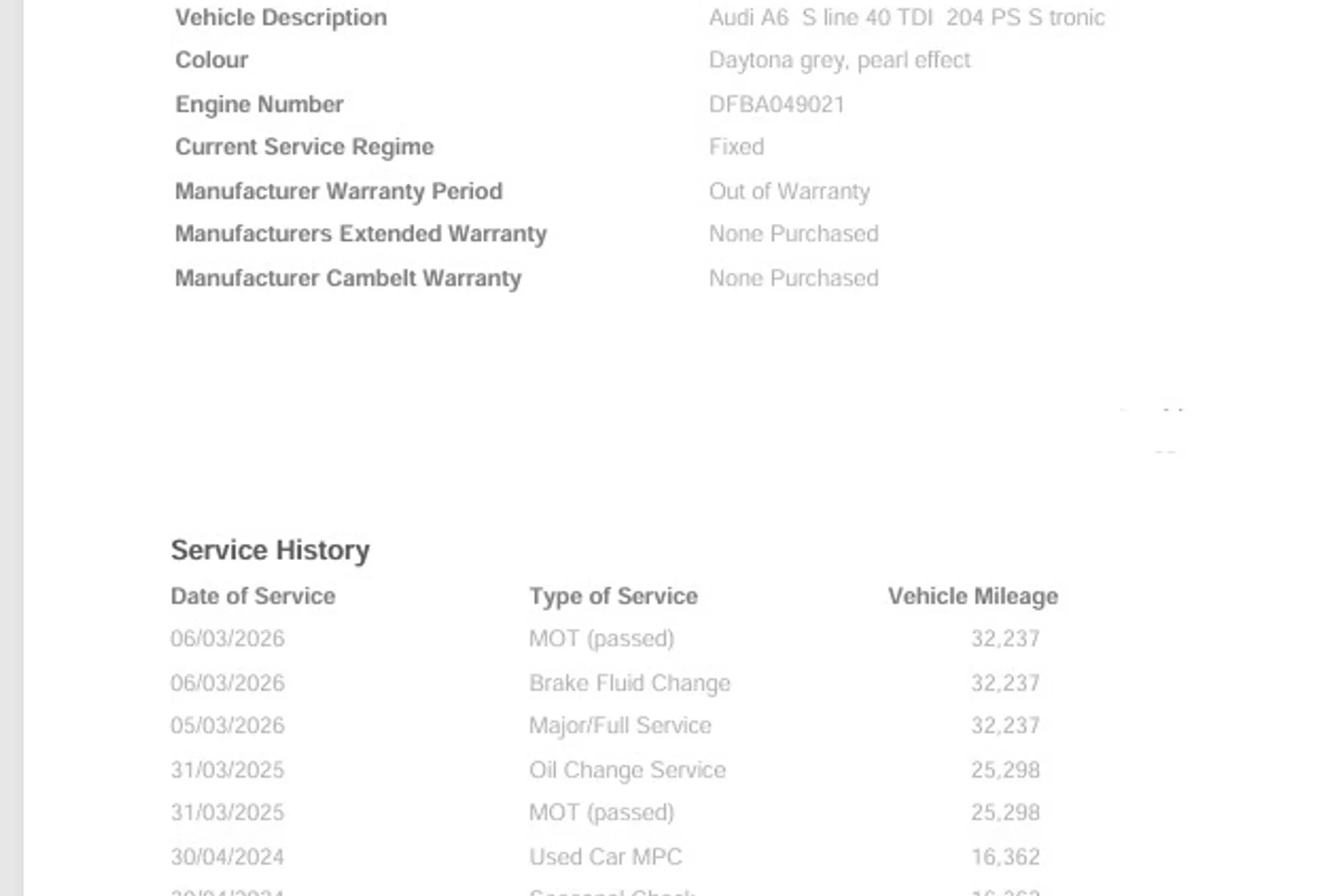1344x896 pixels.
Task: Click the Engine Number label
Action: pyautogui.click(x=259, y=104)
